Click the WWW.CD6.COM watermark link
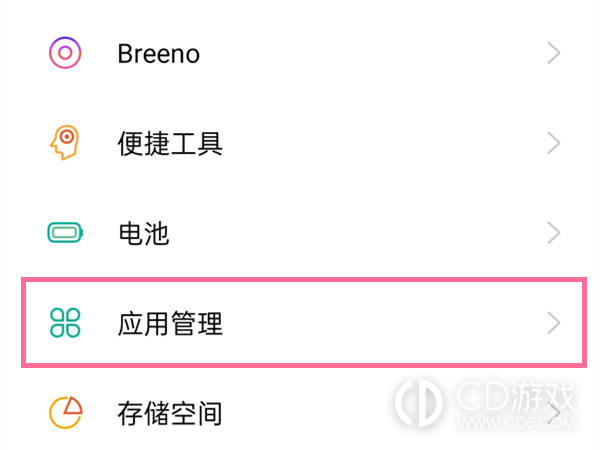 coord(517,422)
